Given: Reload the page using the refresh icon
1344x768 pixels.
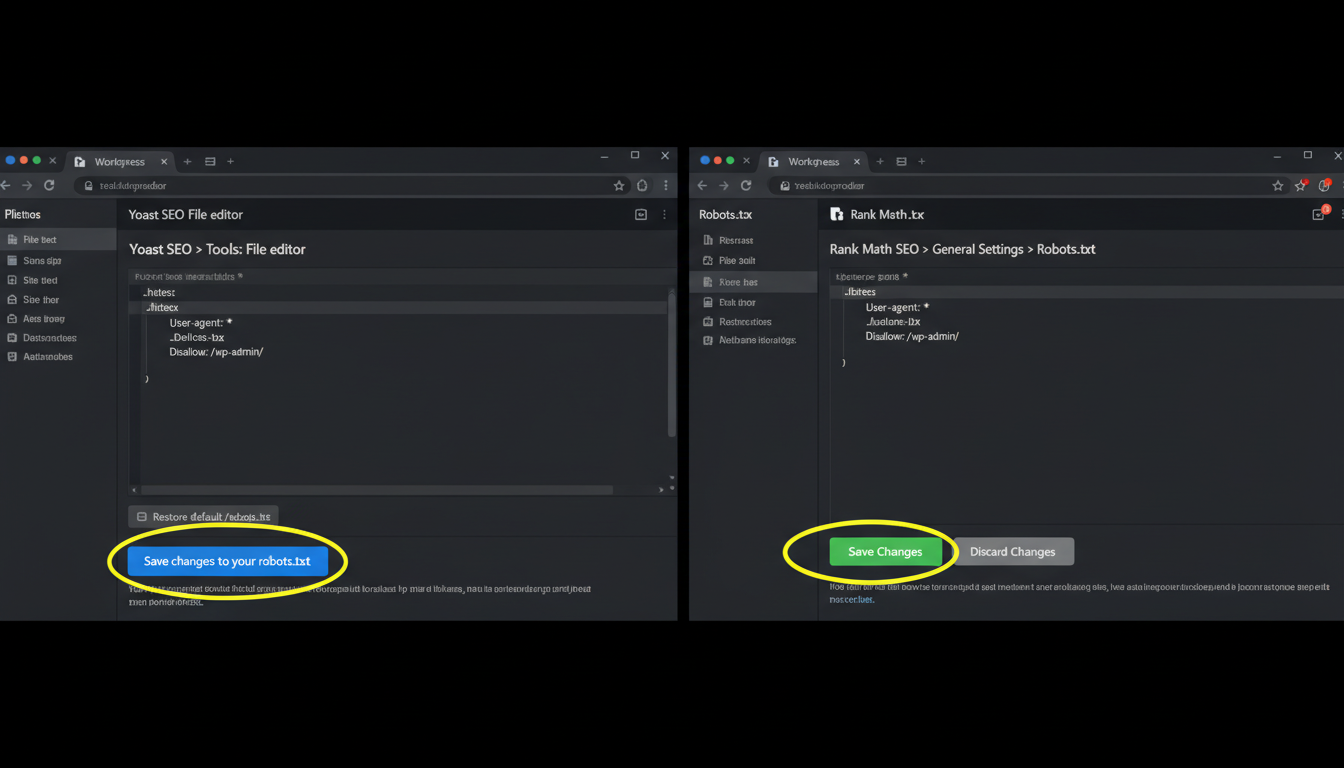Looking at the screenshot, I should [49, 185].
